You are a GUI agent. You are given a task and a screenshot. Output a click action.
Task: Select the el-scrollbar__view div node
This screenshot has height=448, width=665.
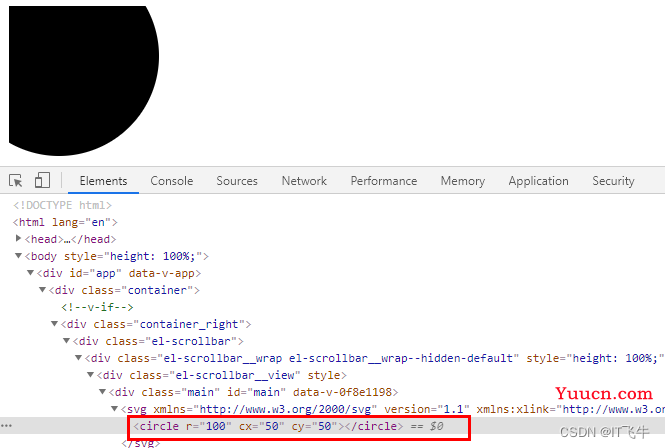[x=222, y=375]
